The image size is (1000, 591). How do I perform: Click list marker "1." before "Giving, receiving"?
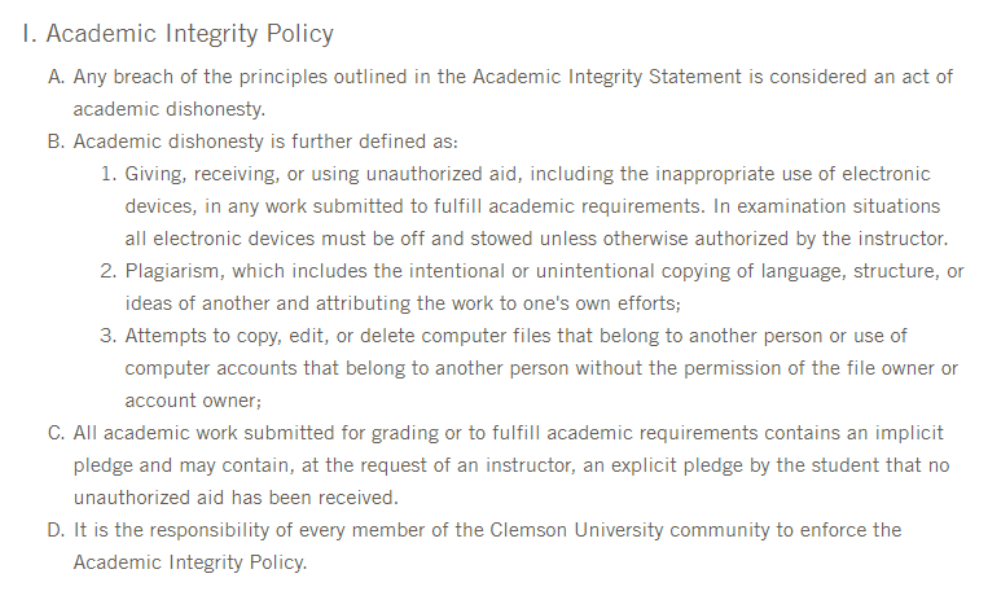pos(108,174)
